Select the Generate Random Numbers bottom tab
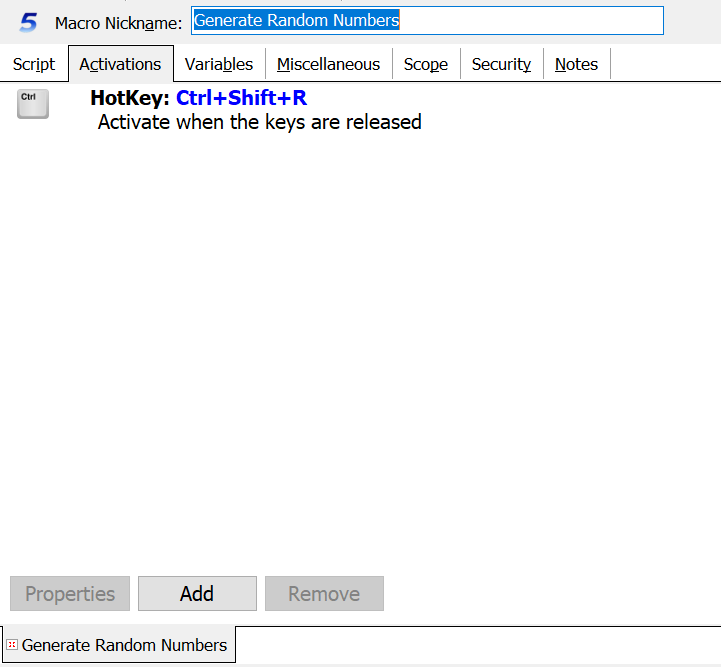 [x=124, y=645]
